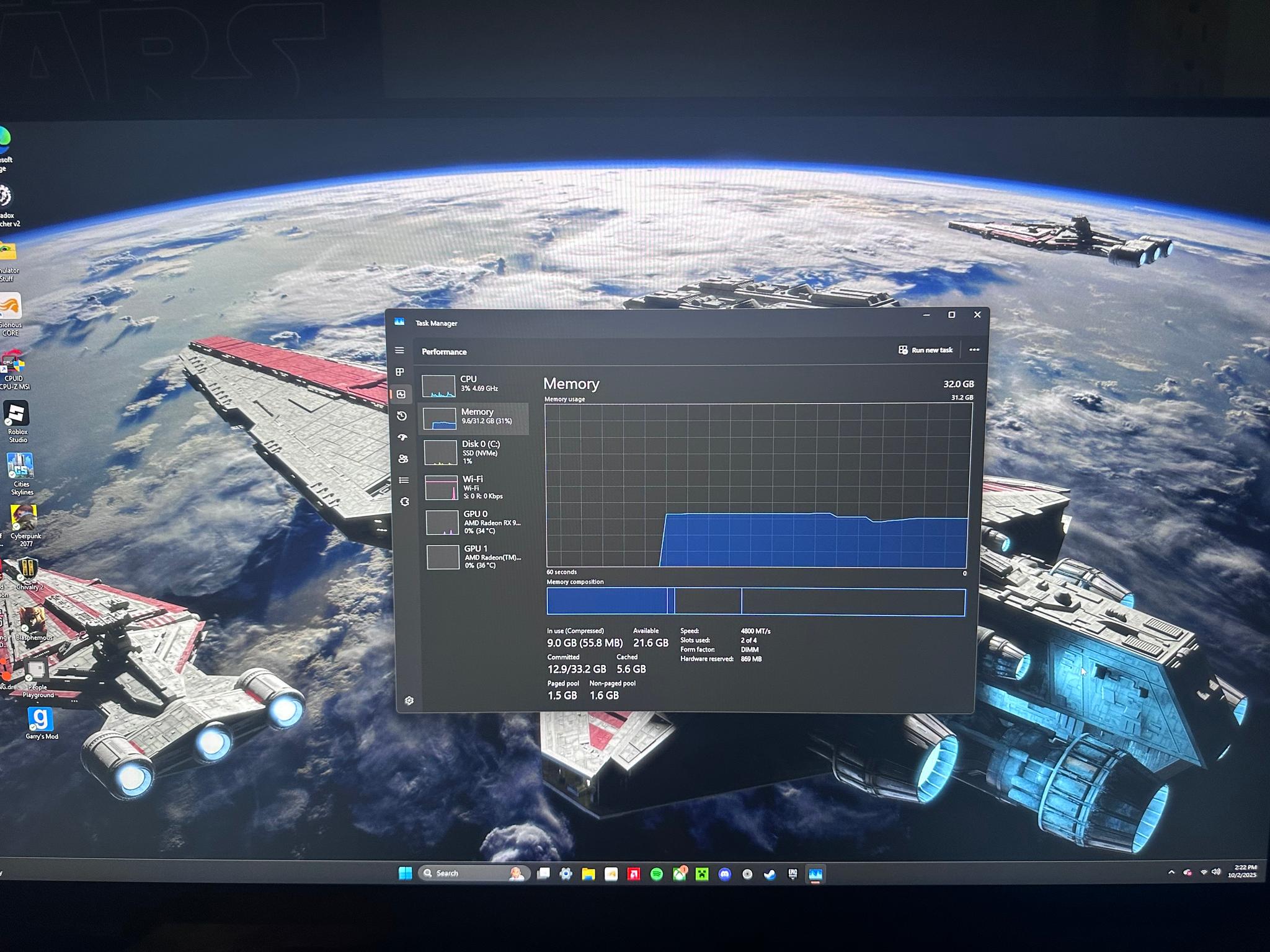
Task: Click the Hardware reserved 869 MB value
Action: [x=751, y=659]
